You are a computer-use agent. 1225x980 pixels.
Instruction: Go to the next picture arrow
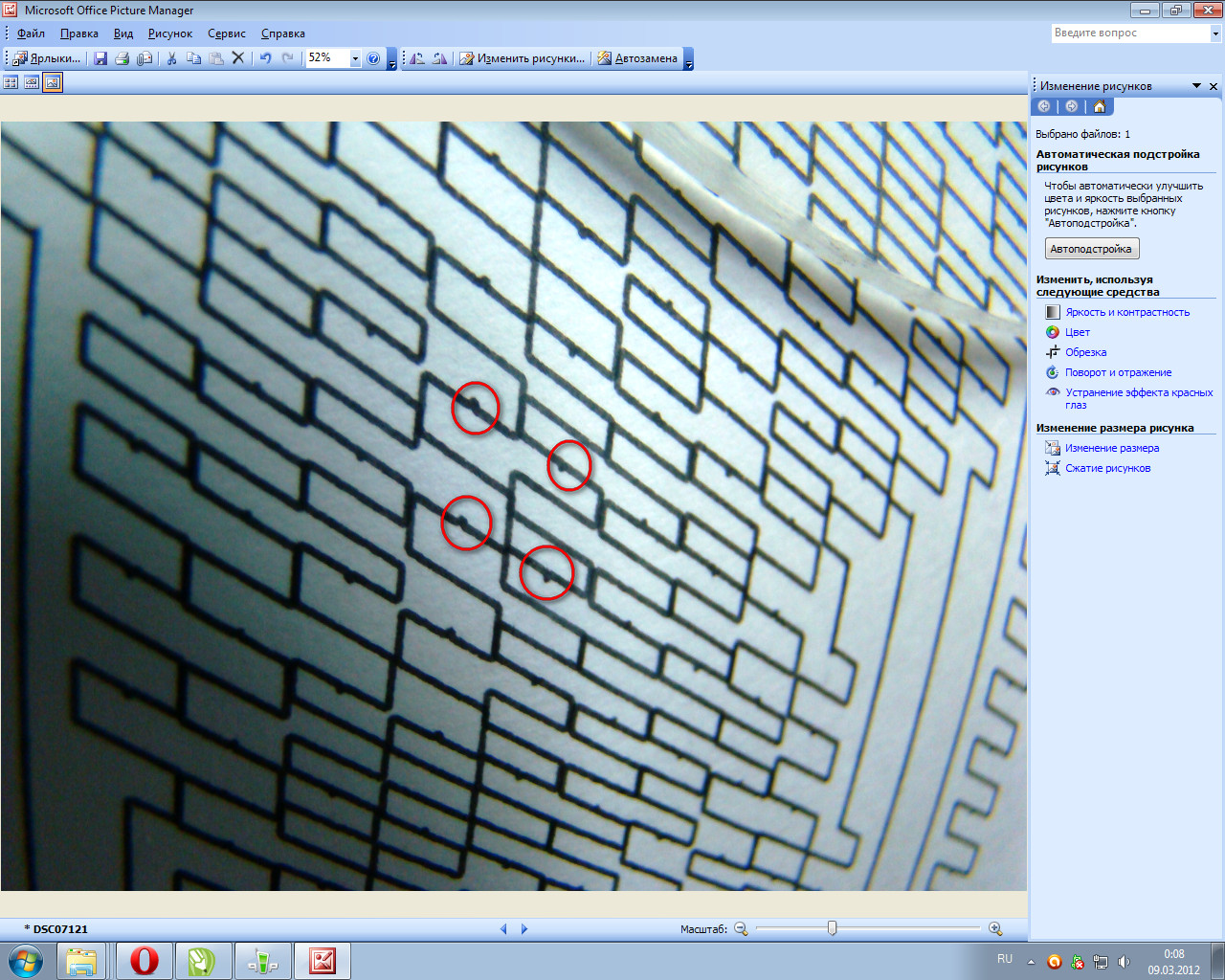pos(523,928)
